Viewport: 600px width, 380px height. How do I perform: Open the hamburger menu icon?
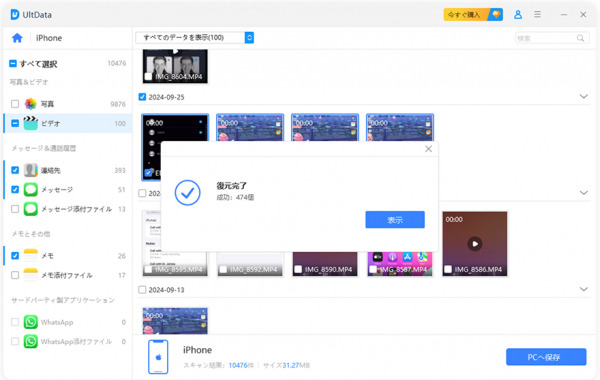(537, 15)
